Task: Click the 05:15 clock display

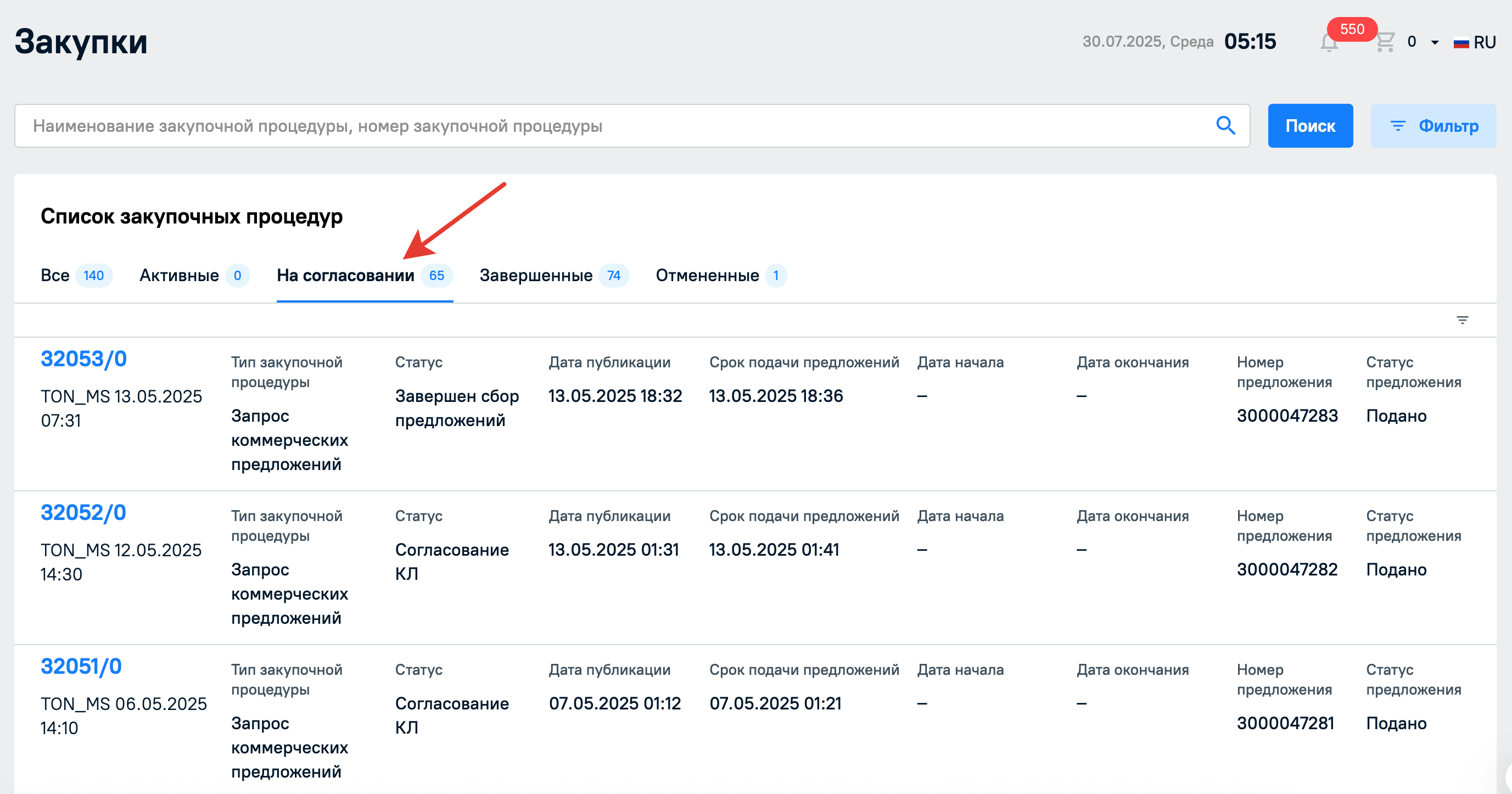Action: (x=1250, y=42)
